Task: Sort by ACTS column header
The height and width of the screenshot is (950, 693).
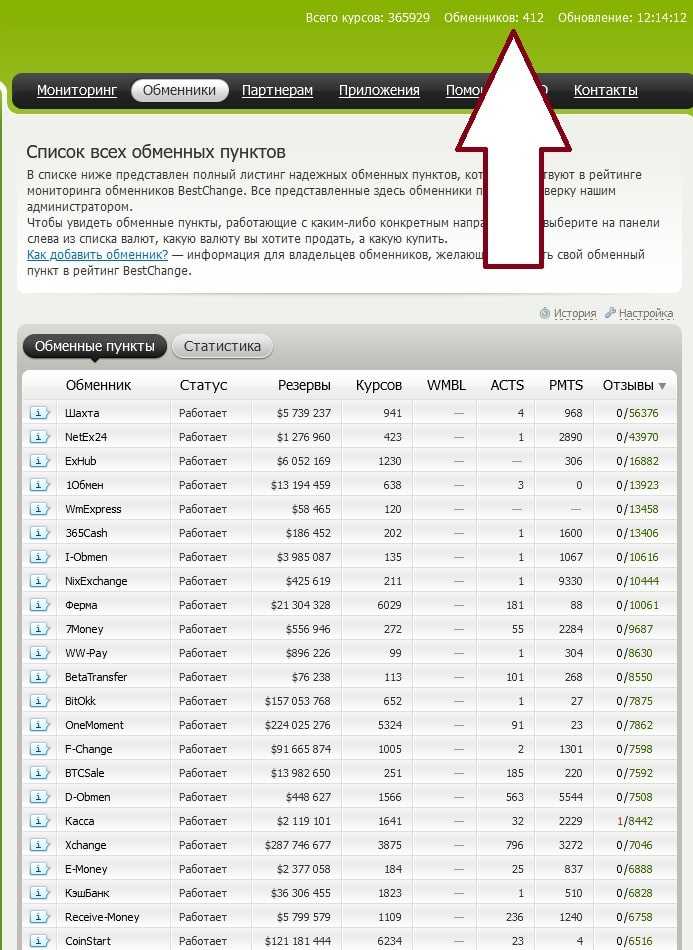Action: 507,385
